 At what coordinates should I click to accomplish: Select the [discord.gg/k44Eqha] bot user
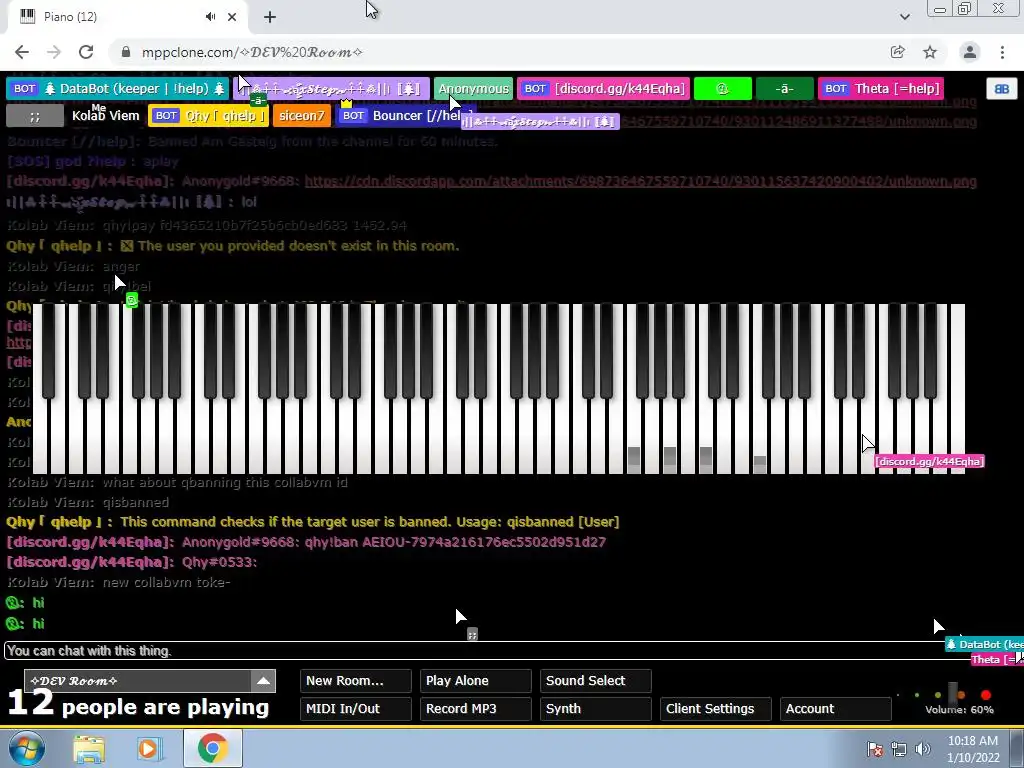[x=603, y=89]
